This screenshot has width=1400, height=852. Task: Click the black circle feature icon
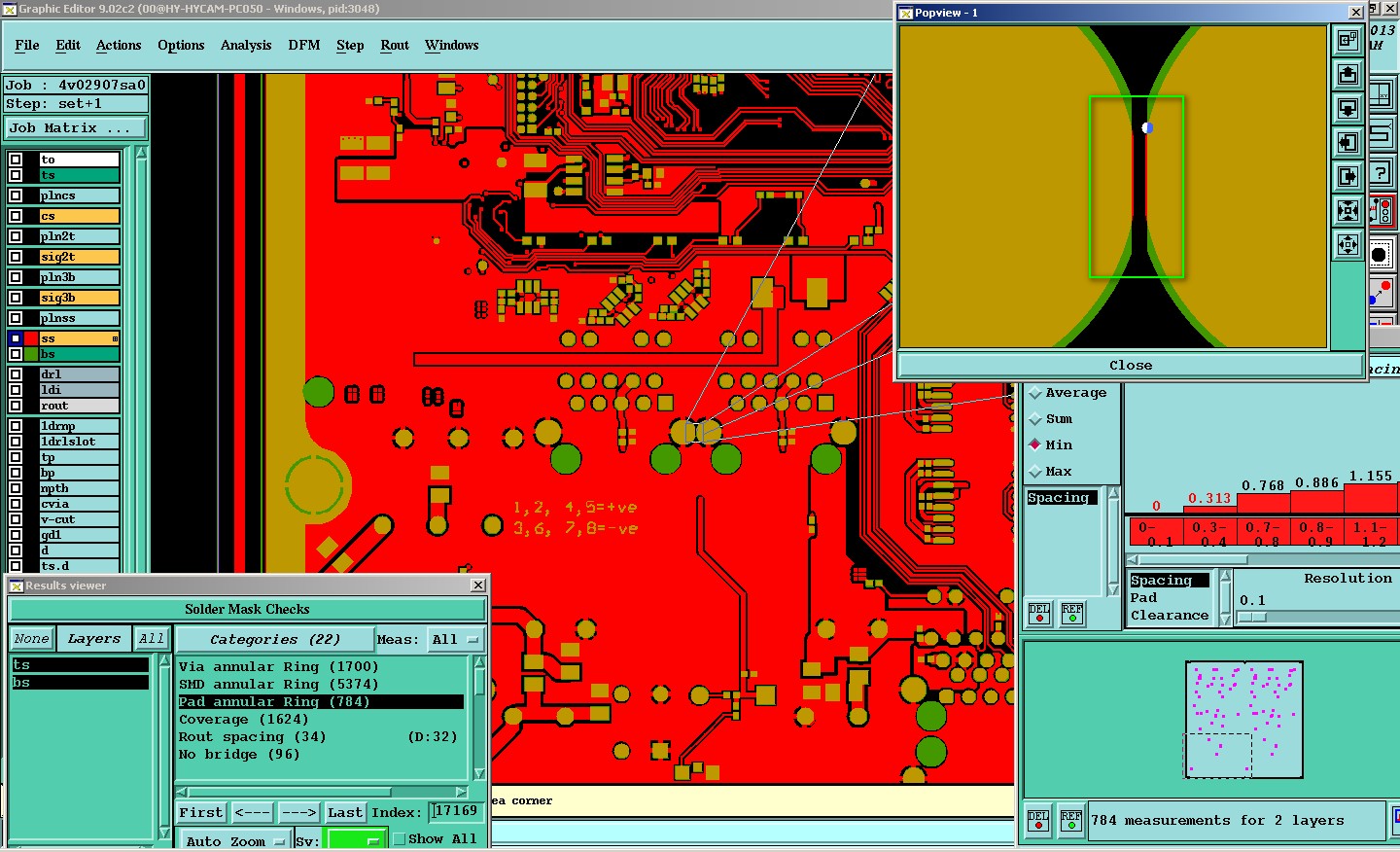[x=1380, y=256]
